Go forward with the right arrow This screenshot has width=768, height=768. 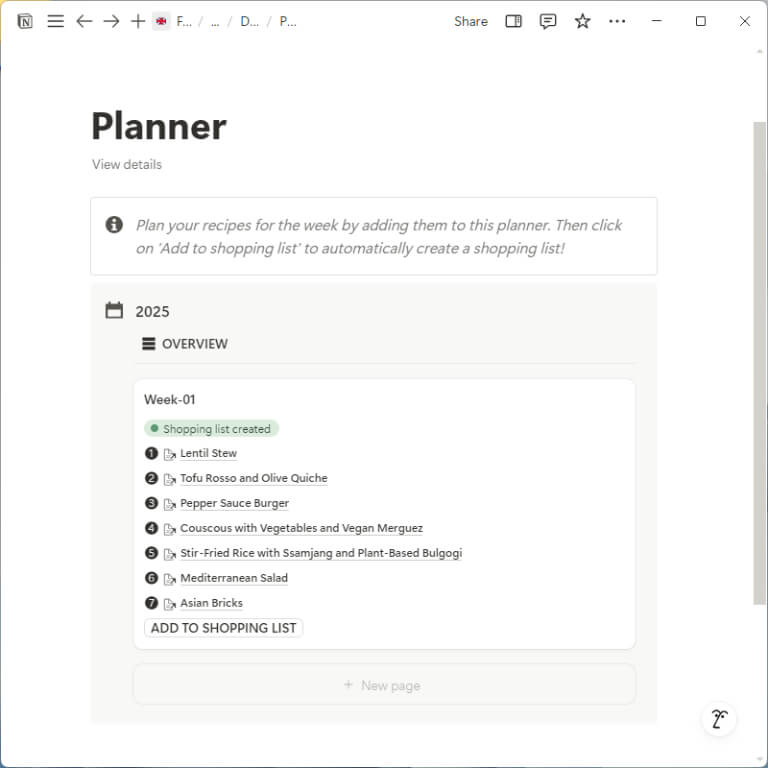coord(111,21)
